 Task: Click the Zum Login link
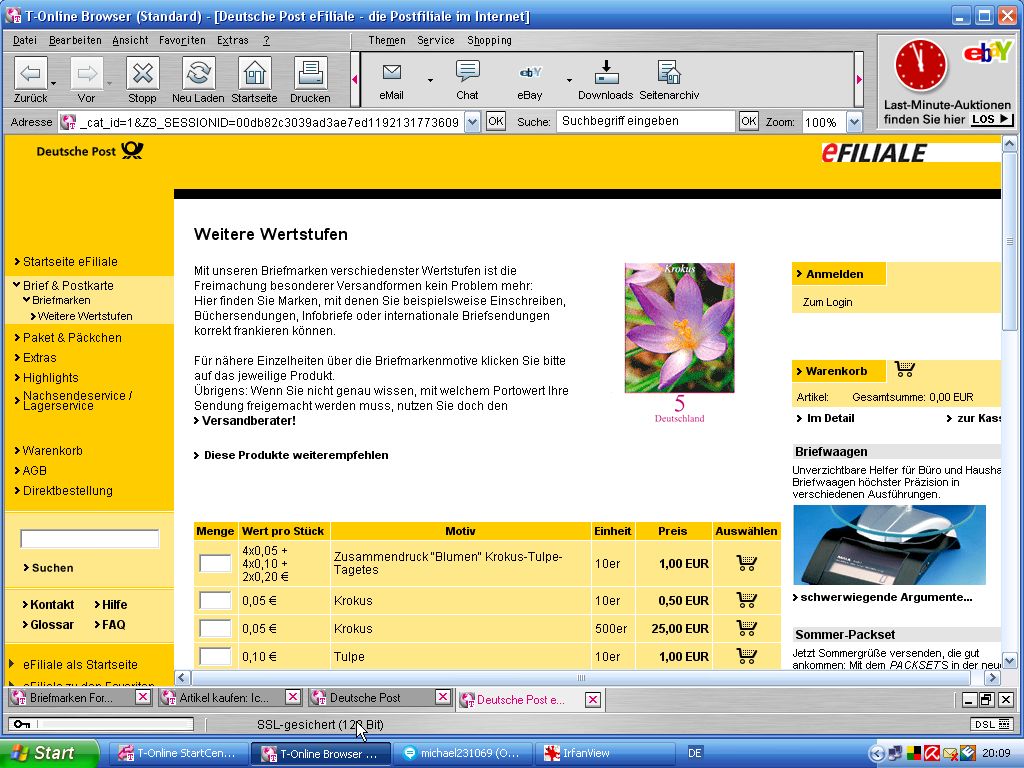pyautogui.click(x=827, y=302)
